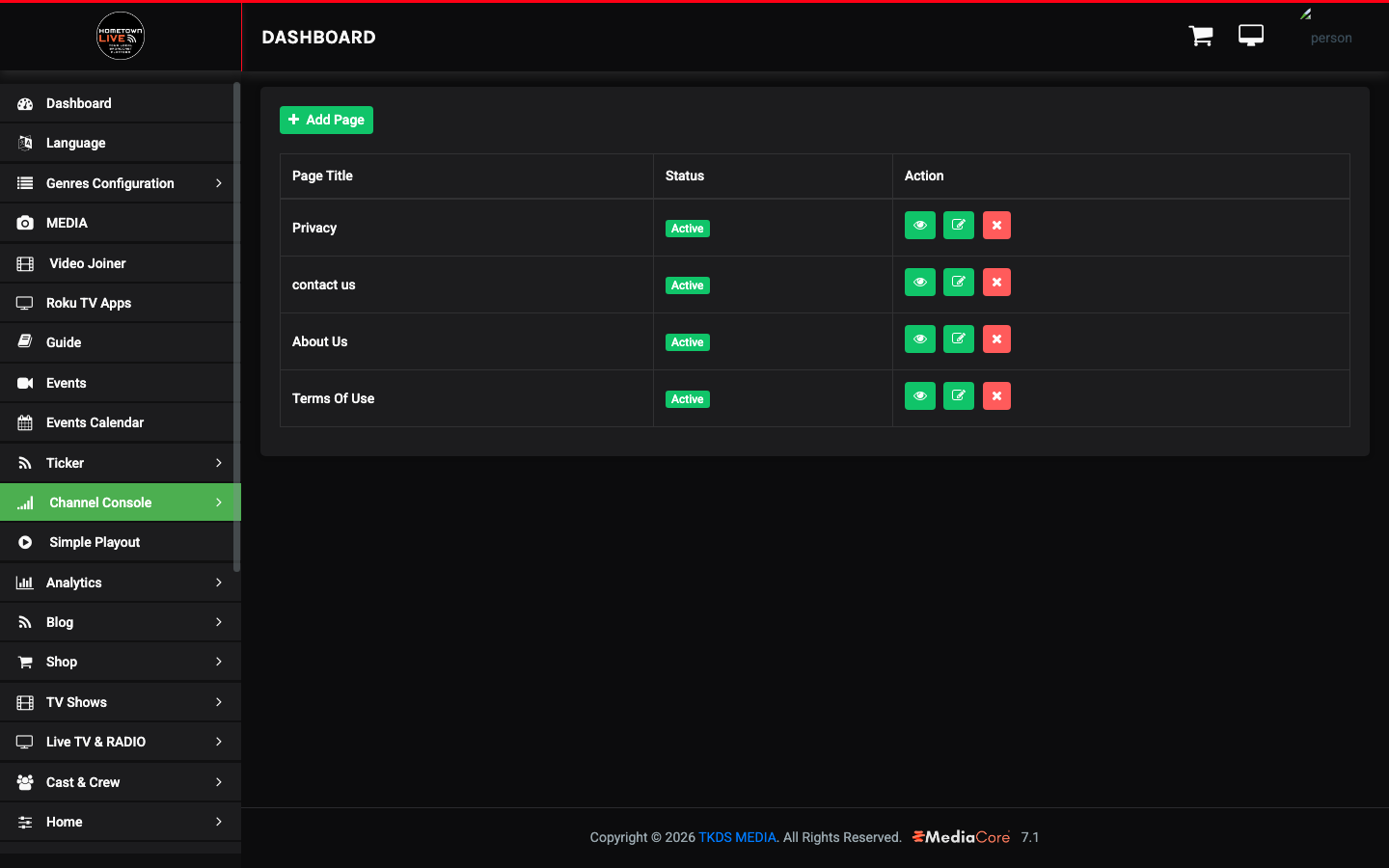This screenshot has width=1389, height=868.
Task: Expand the Cast & Crew chevron
Action: pyautogui.click(x=219, y=782)
